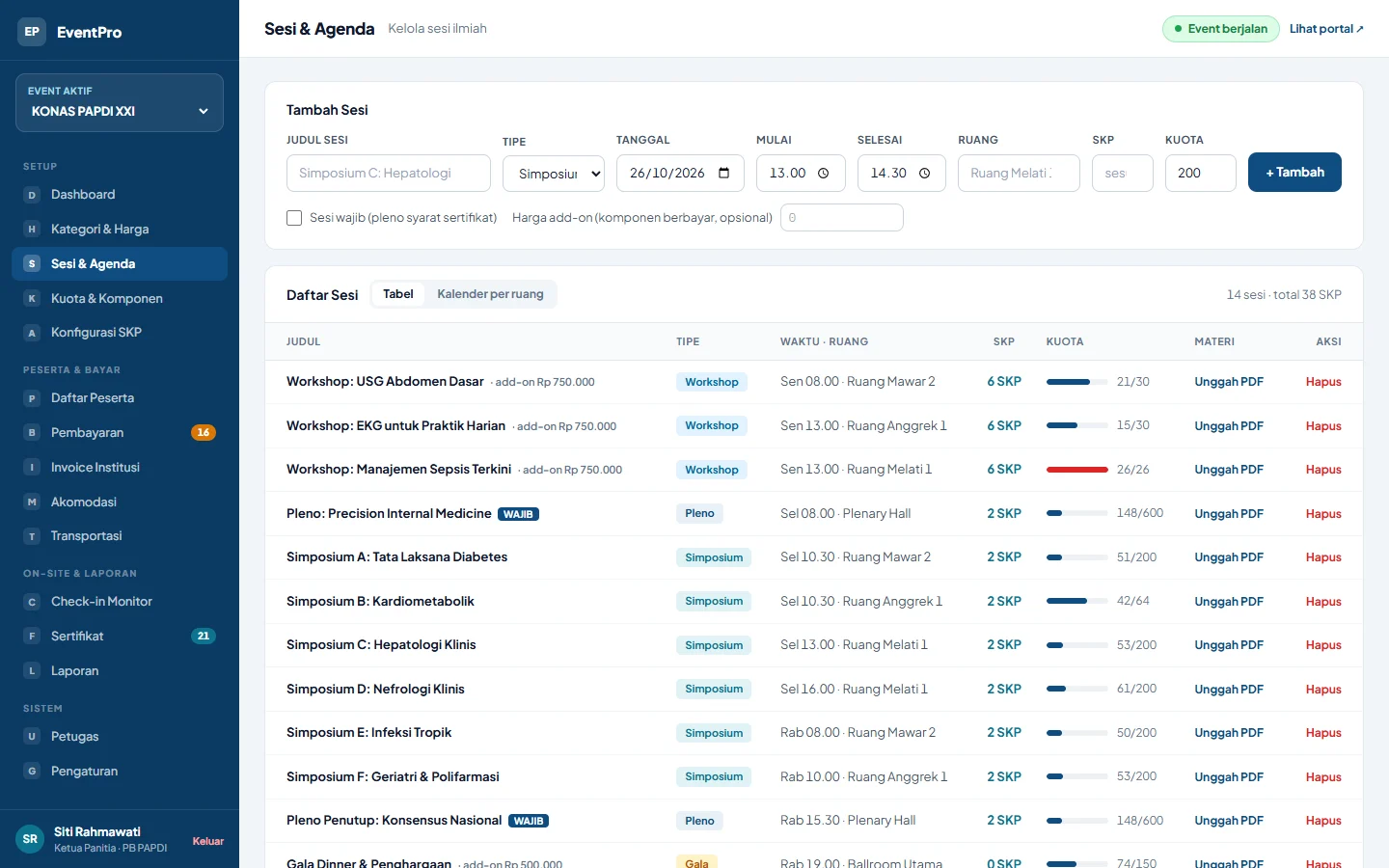Click the Transportasi T icon
The height and width of the screenshot is (868, 1389).
(x=32, y=536)
